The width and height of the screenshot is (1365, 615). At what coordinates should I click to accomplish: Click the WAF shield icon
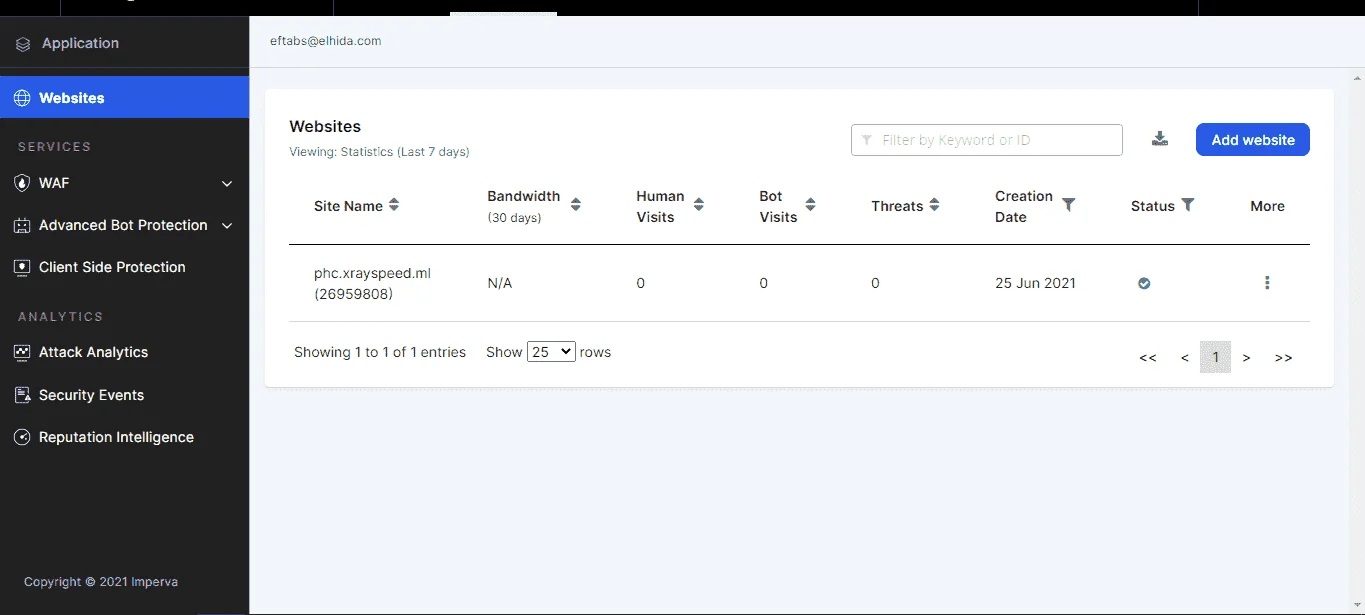pyautogui.click(x=22, y=183)
